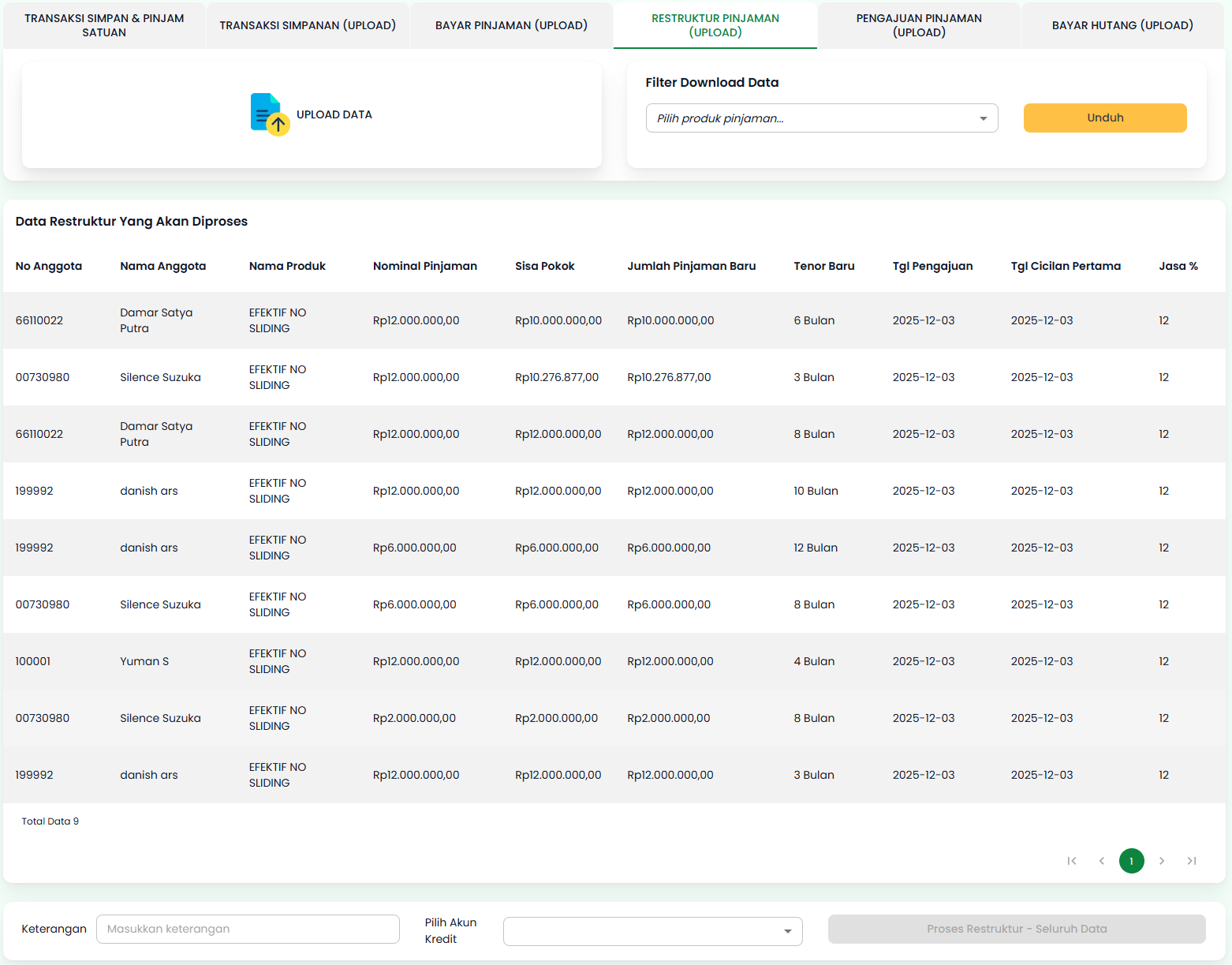Go to first page of table
Viewport: 1232px width, 965px height.
coord(1071,861)
